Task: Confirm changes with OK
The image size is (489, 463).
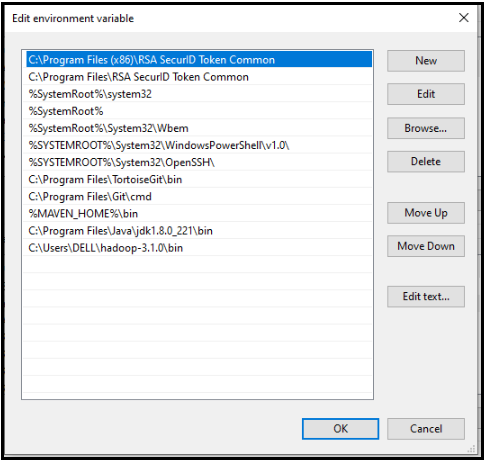Action: pyautogui.click(x=340, y=429)
